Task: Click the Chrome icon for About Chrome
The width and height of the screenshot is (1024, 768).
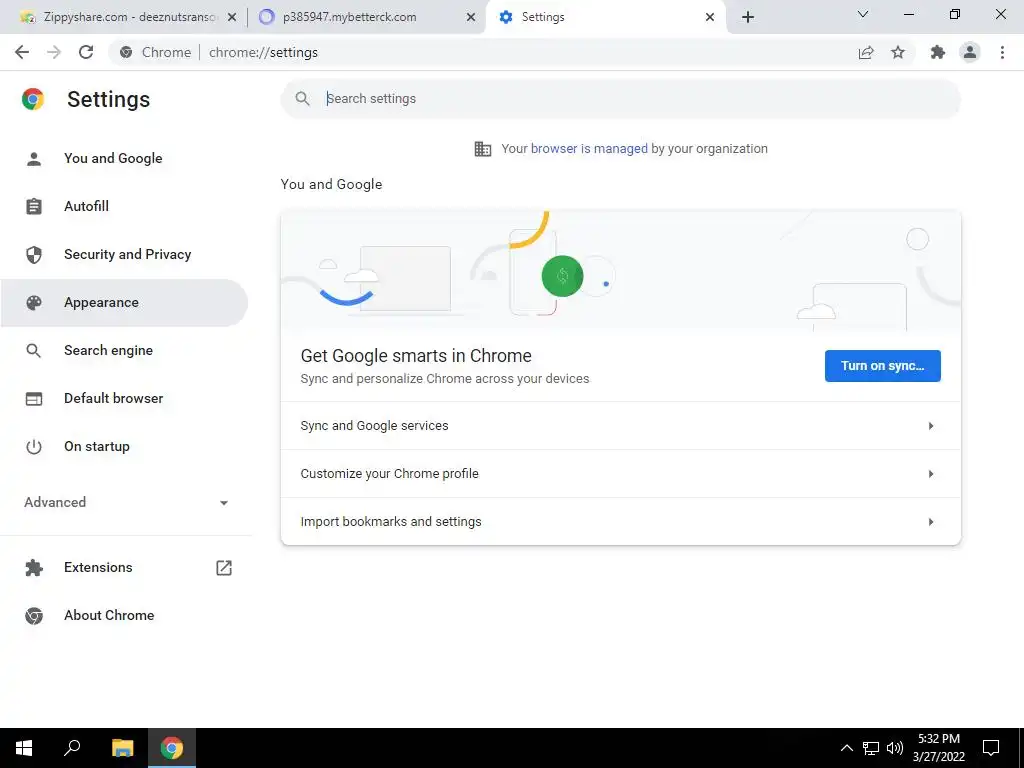Action: tap(34, 616)
